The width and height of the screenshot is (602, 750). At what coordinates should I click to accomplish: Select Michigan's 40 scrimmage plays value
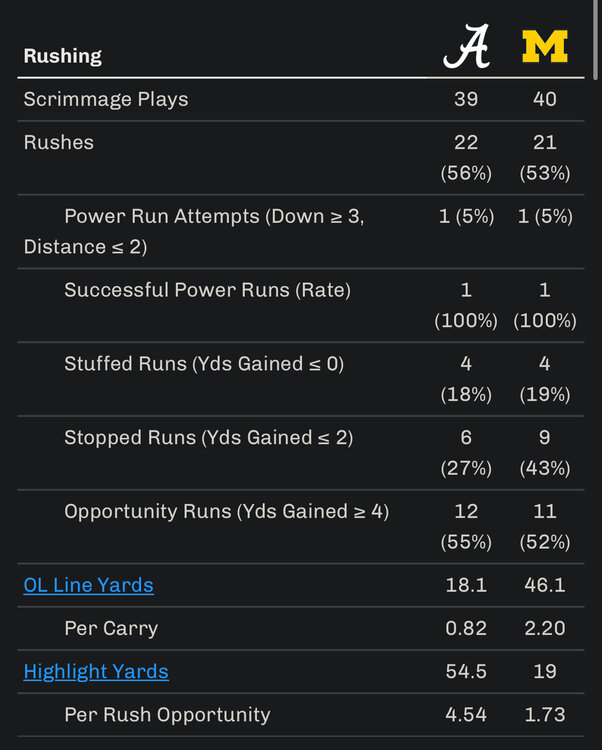click(x=545, y=99)
